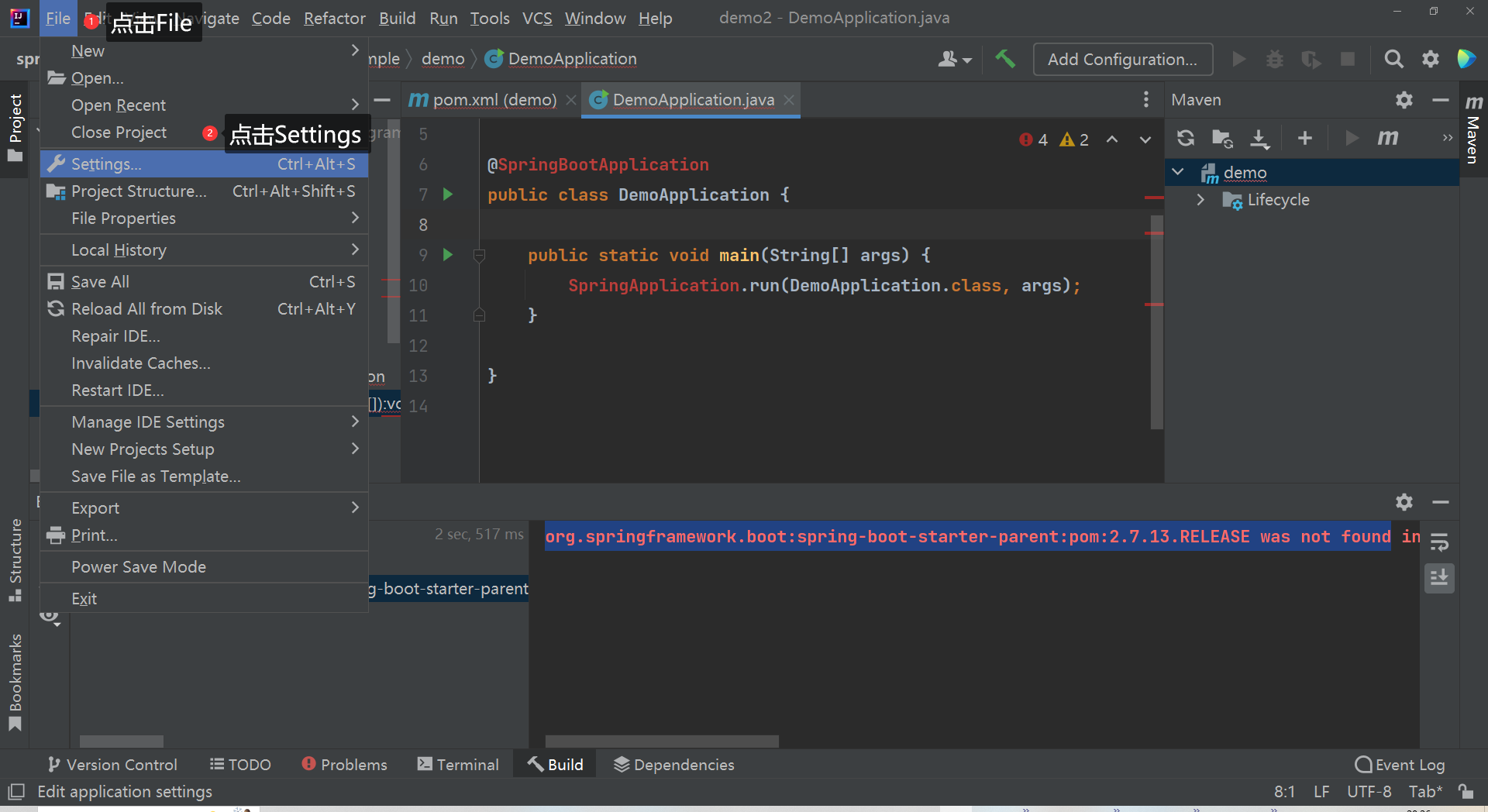Click the build output horizontal scrollbar
The height and width of the screenshot is (812, 1488).
662,741
